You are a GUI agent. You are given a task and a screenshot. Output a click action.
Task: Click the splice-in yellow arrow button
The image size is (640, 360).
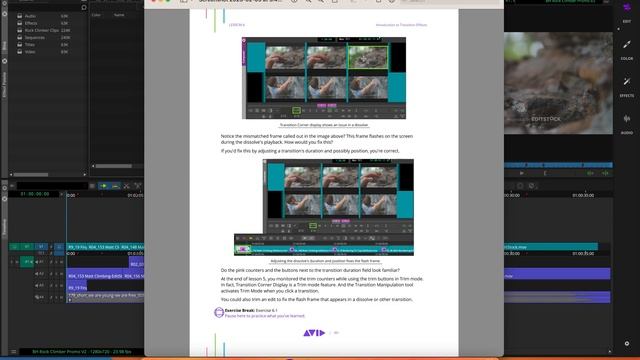[104, 186]
